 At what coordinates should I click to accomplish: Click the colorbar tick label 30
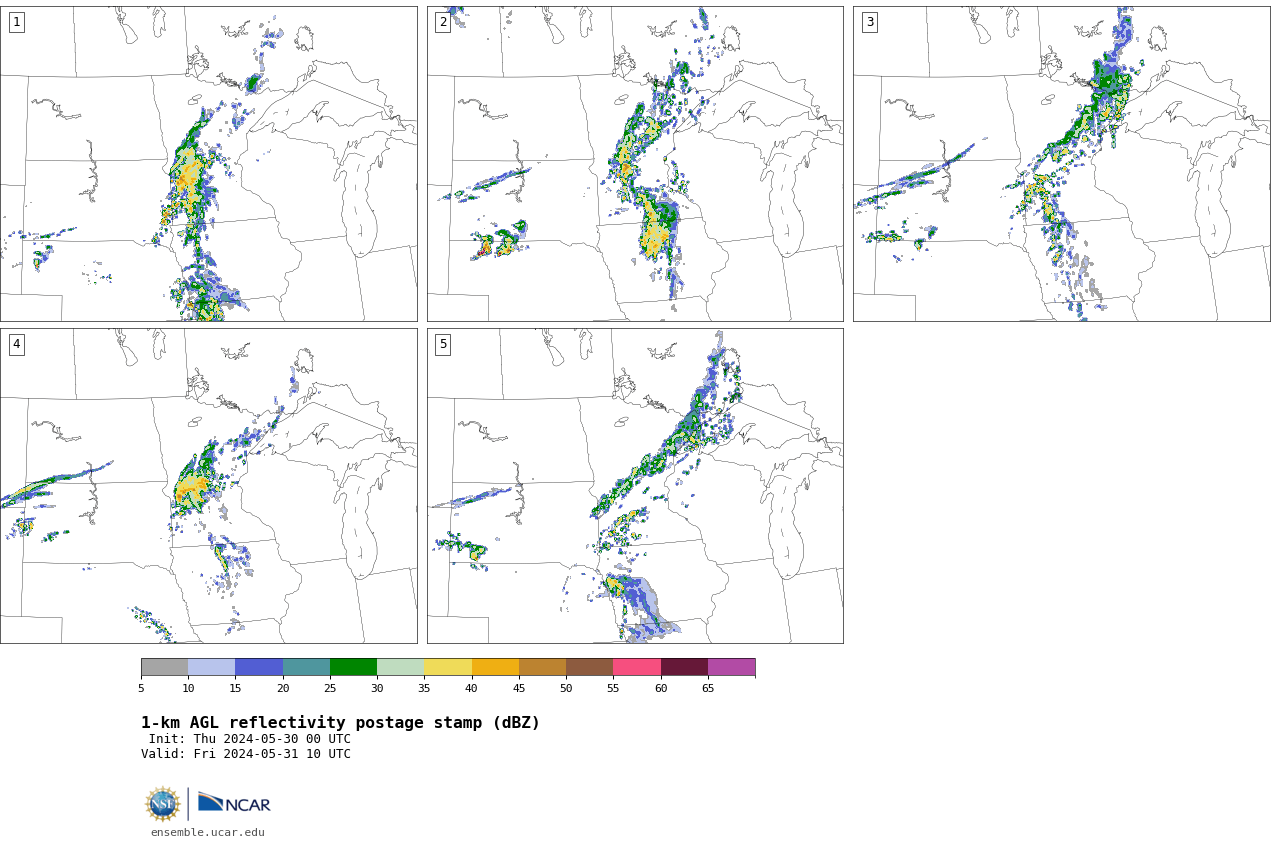[377, 688]
